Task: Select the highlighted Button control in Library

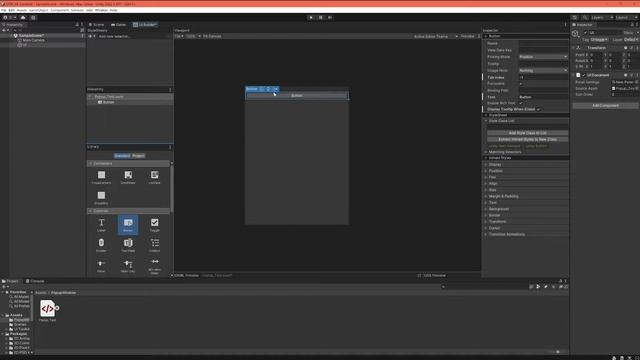Action: (128, 225)
